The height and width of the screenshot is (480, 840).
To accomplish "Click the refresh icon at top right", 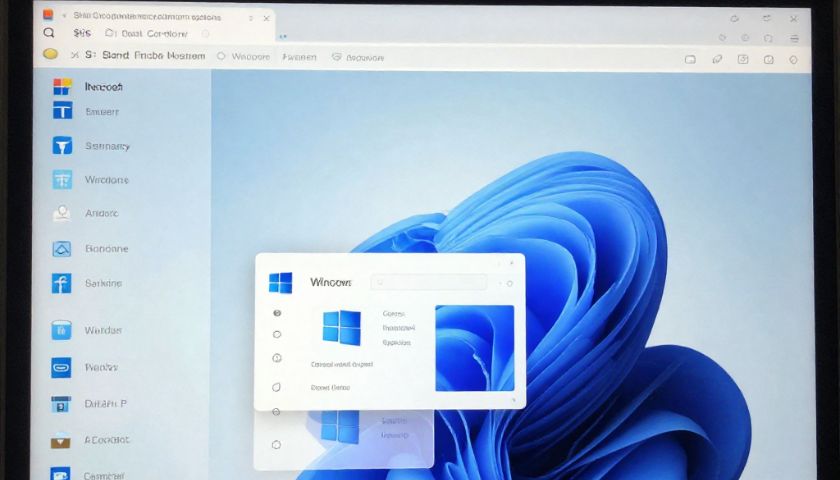I will pos(734,19).
